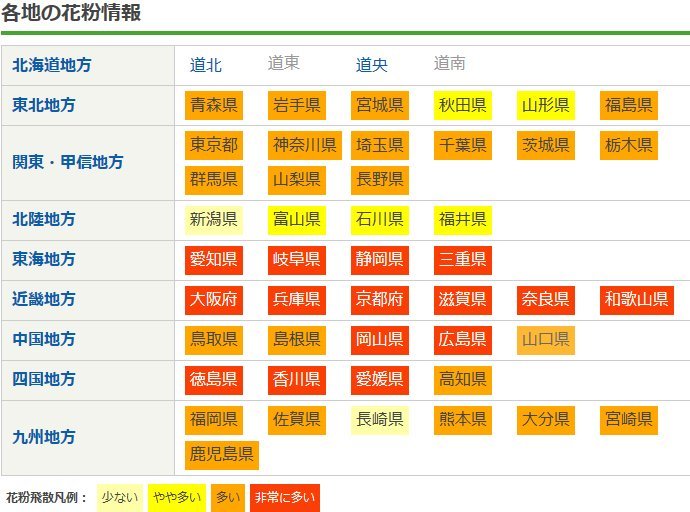Open the 鹿児島県 pollen page
The height and width of the screenshot is (512, 690).
(221, 455)
